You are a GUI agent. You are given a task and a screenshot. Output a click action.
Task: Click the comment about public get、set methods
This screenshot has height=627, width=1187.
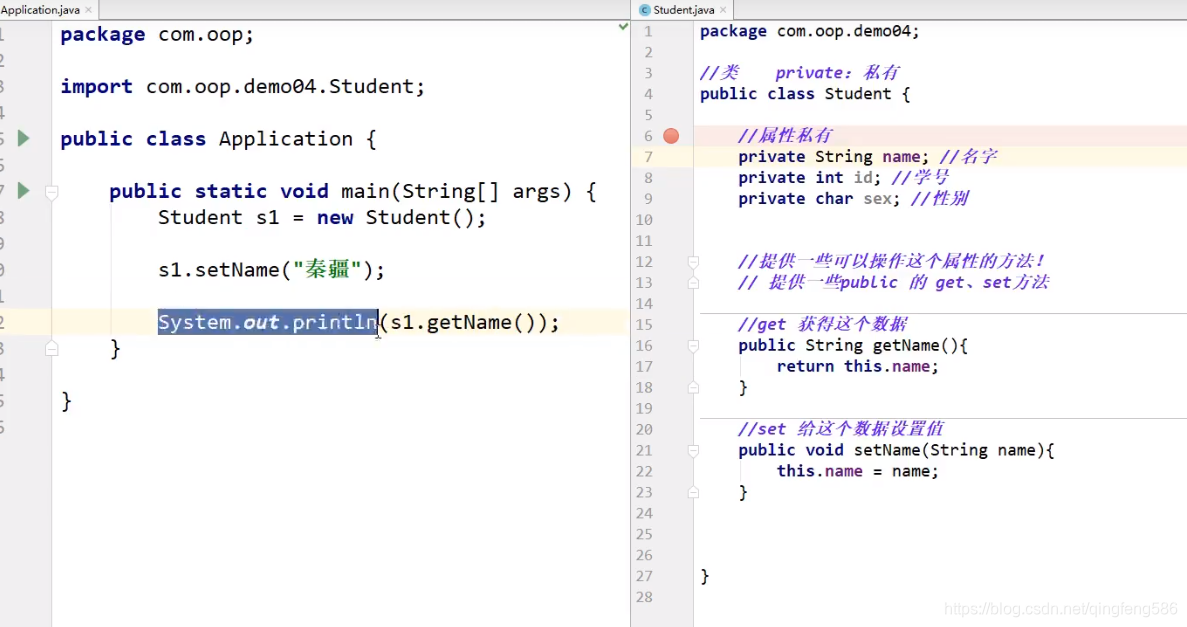(893, 282)
